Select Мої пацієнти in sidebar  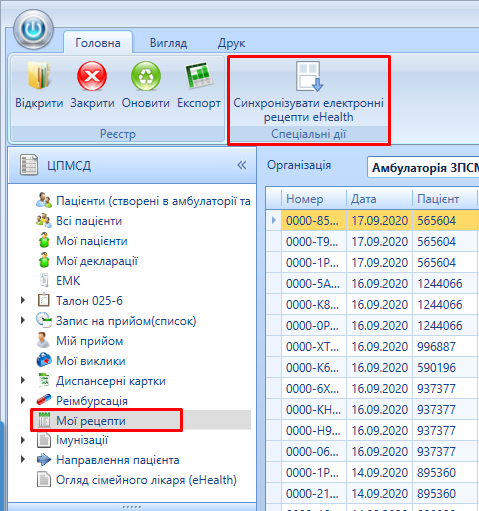[91, 241]
